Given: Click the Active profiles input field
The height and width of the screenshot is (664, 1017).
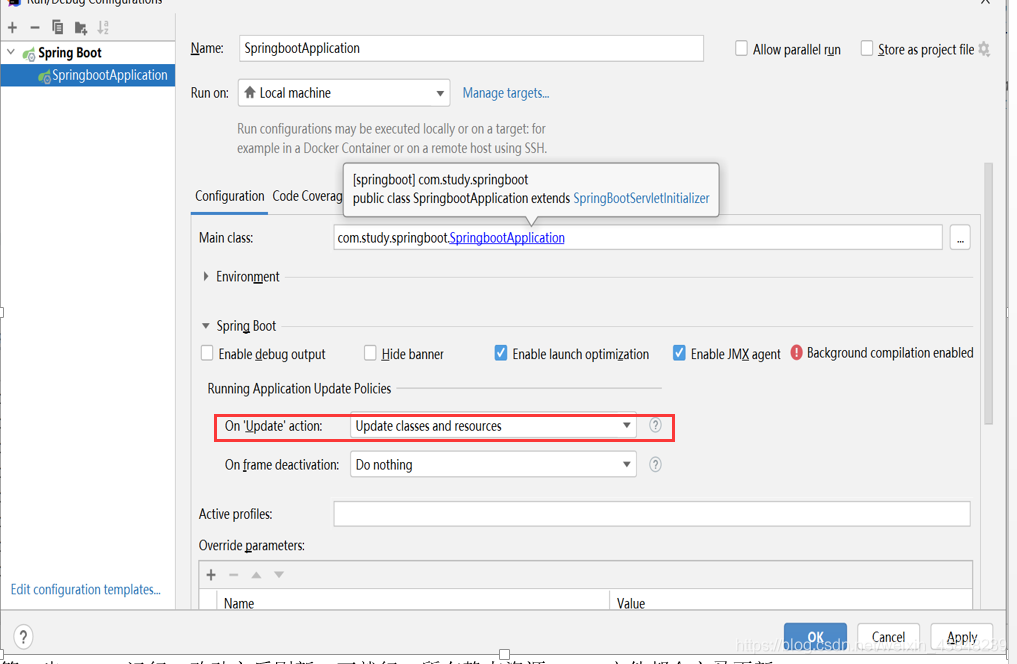Looking at the screenshot, I should pyautogui.click(x=652, y=514).
